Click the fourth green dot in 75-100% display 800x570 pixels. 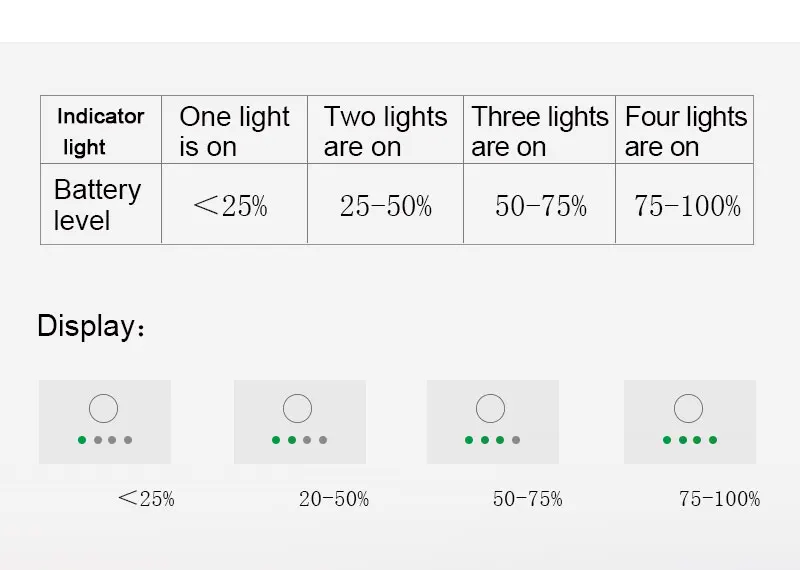click(x=713, y=440)
